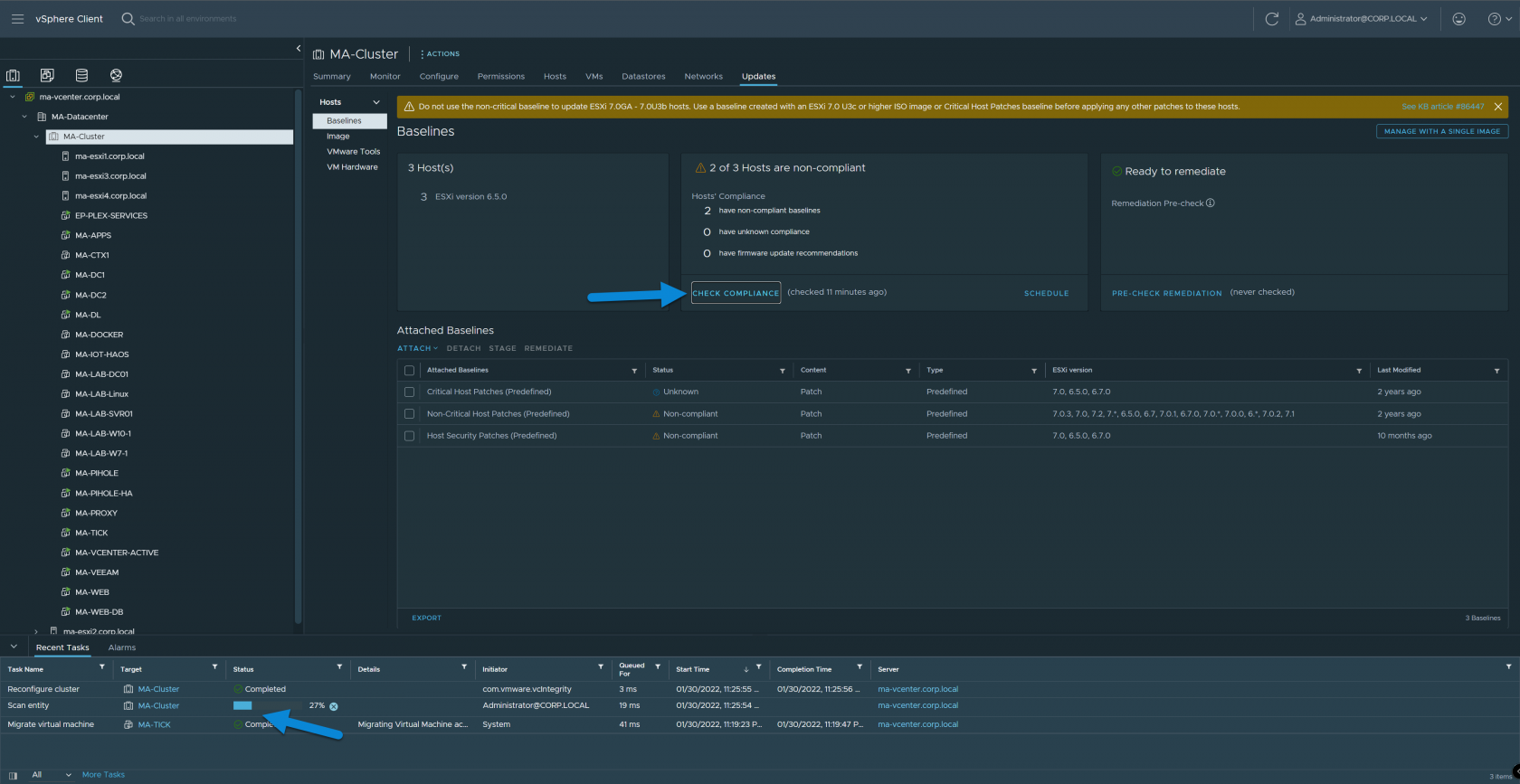Click the refresh icon in top bar

click(x=1271, y=18)
